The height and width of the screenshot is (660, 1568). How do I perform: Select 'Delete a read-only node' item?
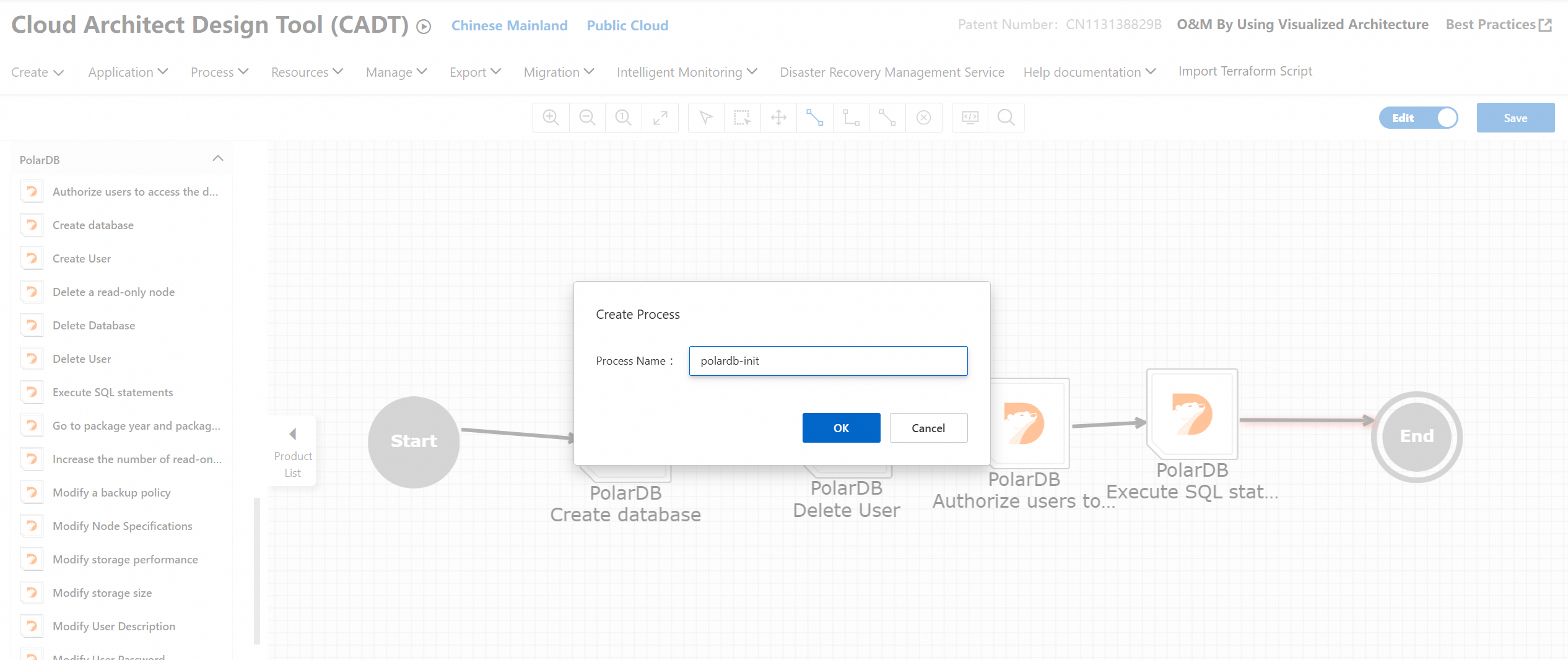[121, 292]
